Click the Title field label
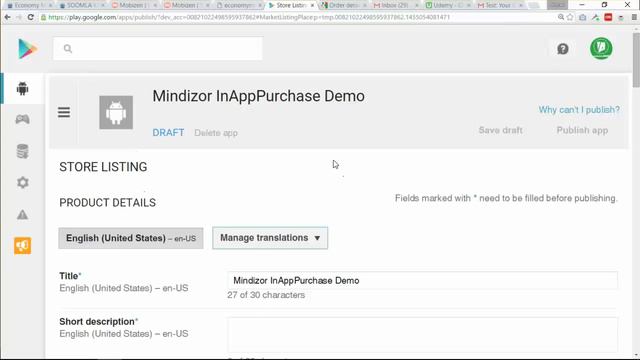The width and height of the screenshot is (640, 360). 69,276
